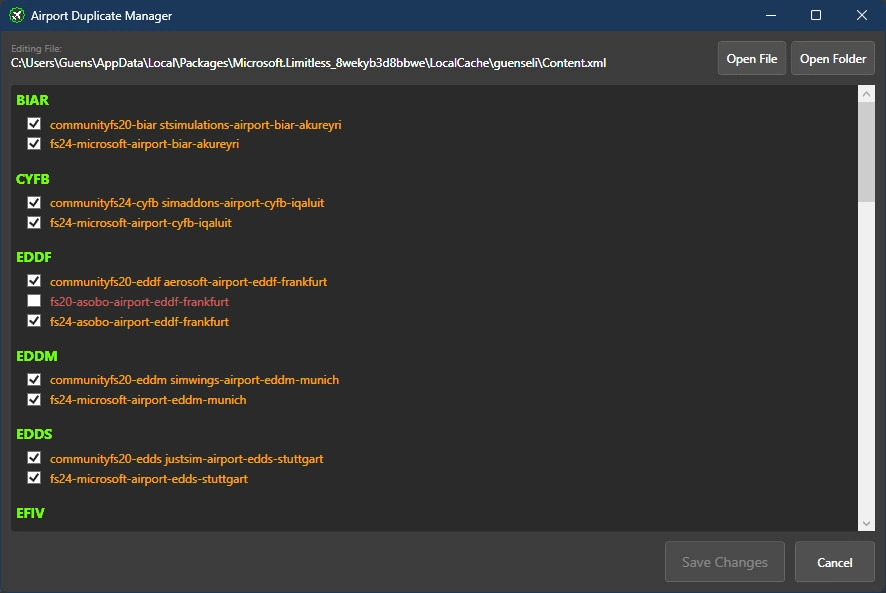Click the Save Changes button

tap(725, 562)
